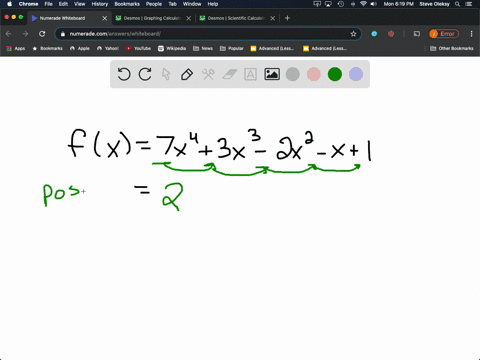This screenshot has height=360, width=480.
Task: Insert an image onto whiteboard
Action: click(x=272, y=74)
